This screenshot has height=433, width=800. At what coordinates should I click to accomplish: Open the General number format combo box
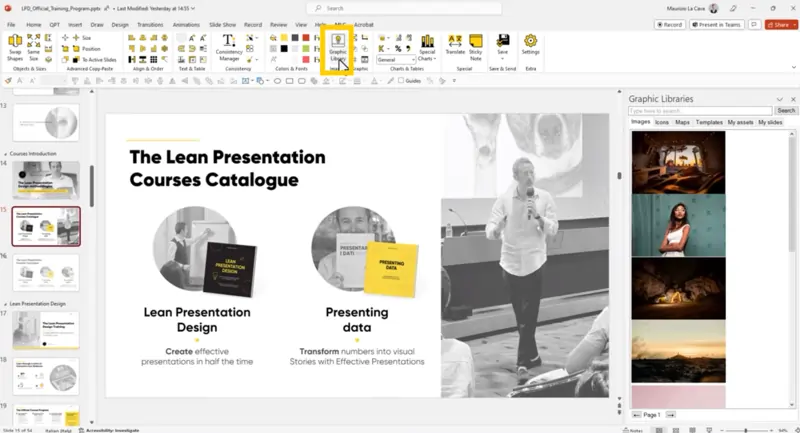pos(396,60)
